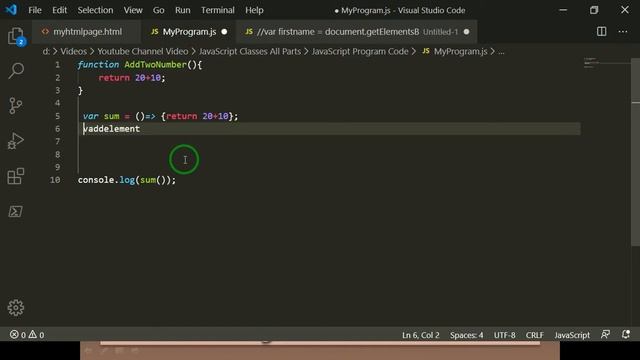
Task: Click 'sum' variable on line 5
Action: [111, 116]
